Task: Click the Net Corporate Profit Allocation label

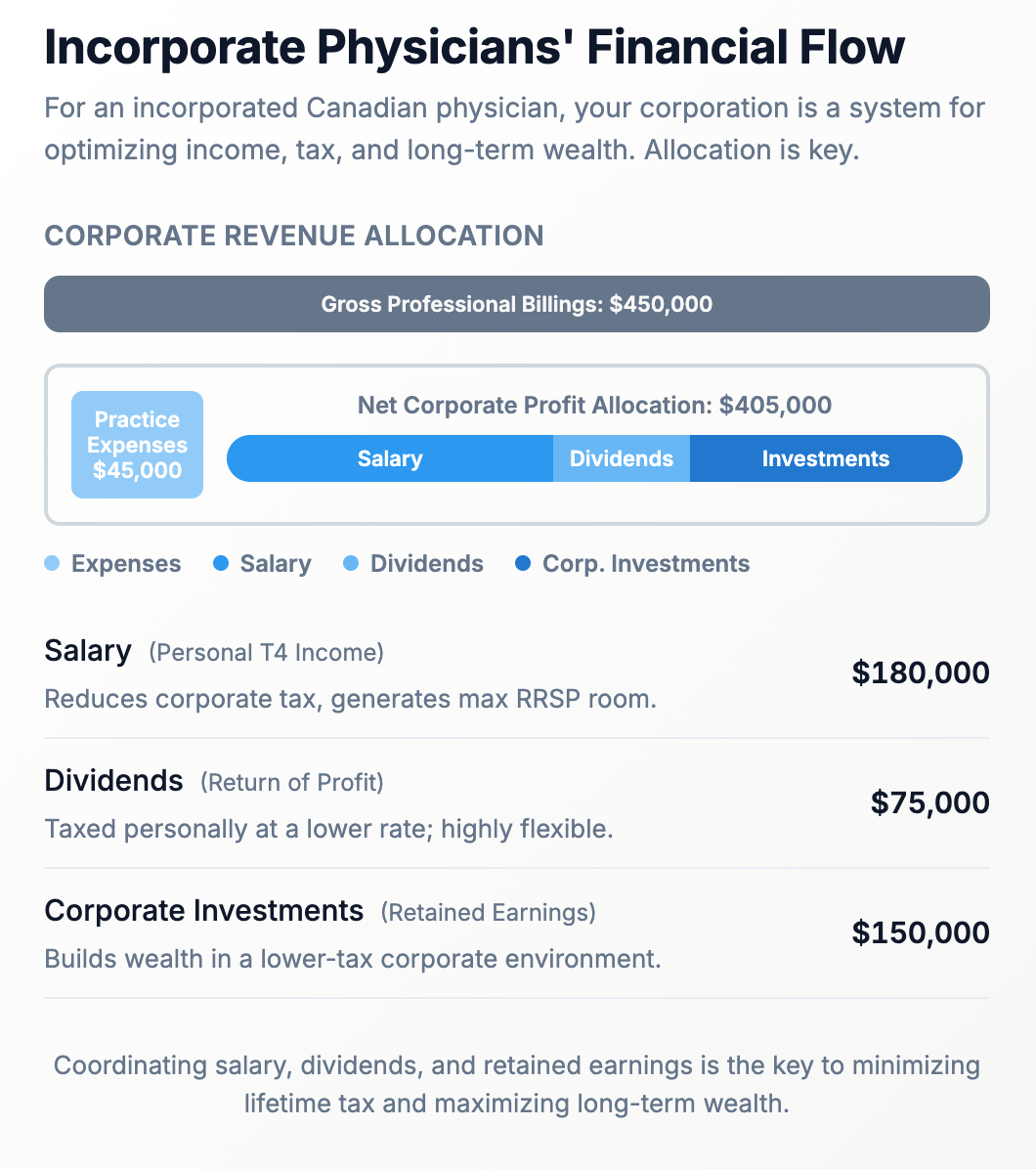Action: pyautogui.click(x=594, y=405)
